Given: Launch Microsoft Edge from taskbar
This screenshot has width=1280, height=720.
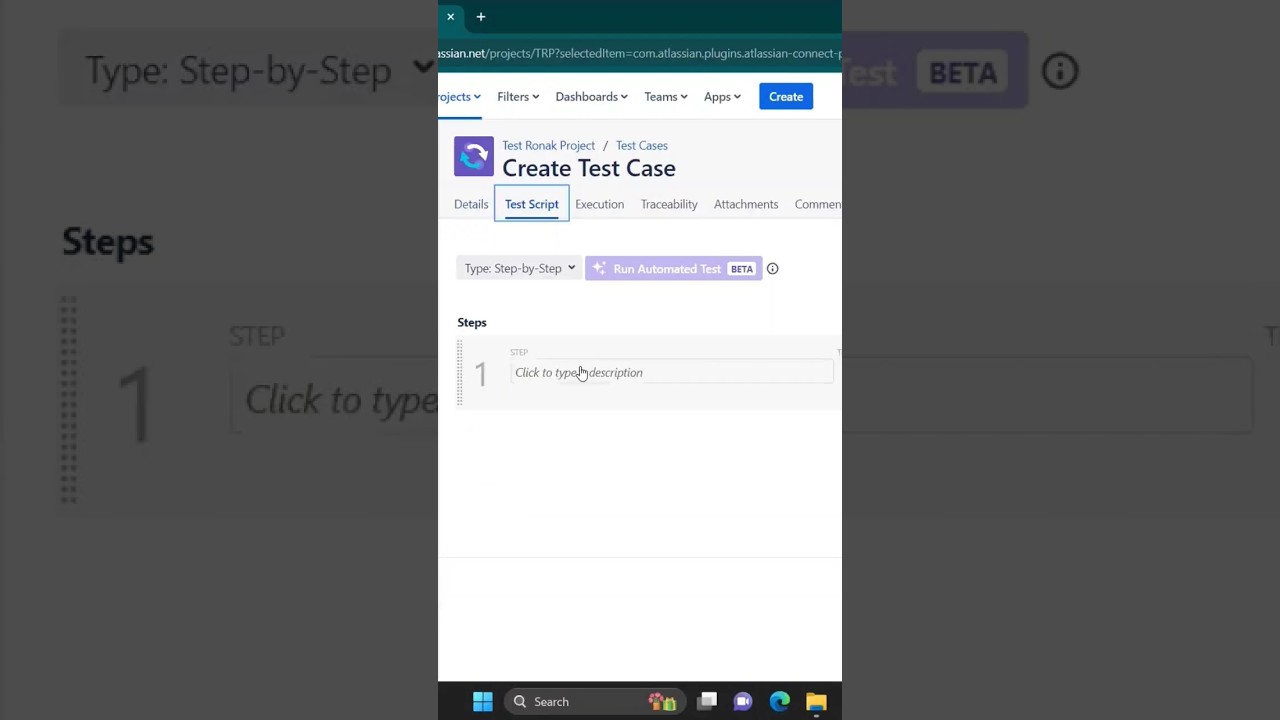Looking at the screenshot, I should [x=780, y=702].
